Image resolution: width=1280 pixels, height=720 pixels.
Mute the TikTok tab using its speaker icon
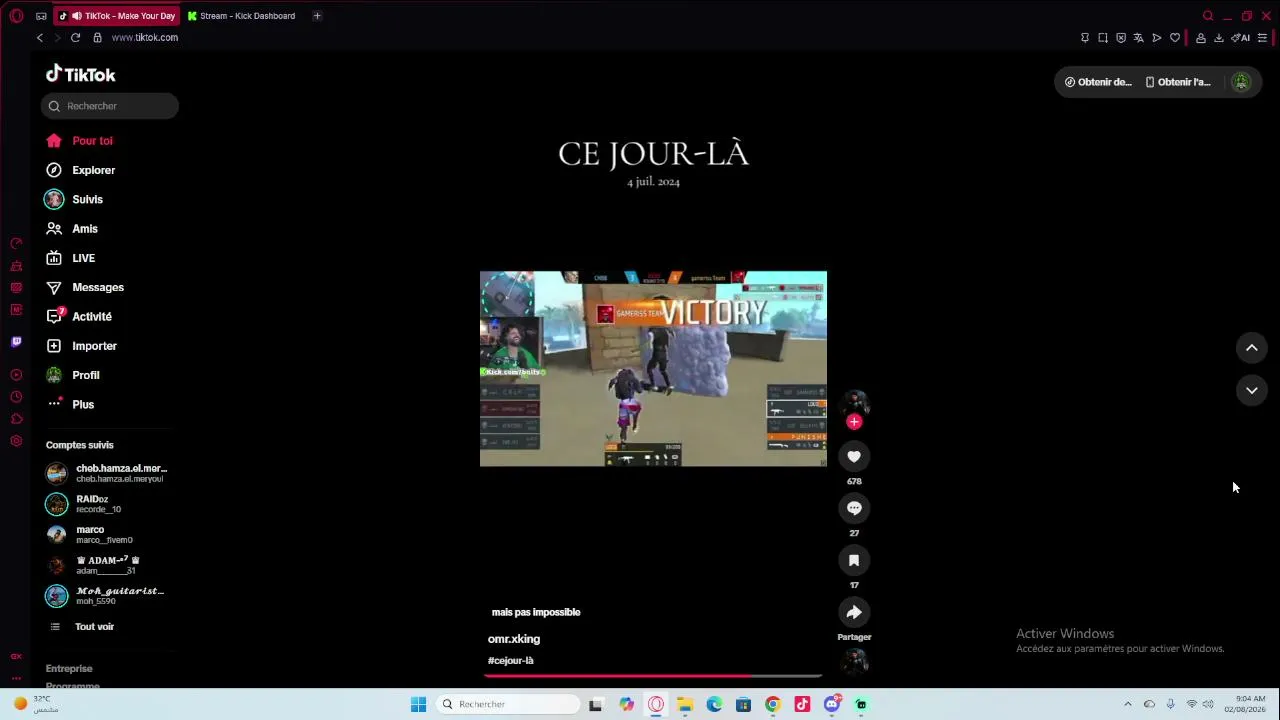[77, 16]
